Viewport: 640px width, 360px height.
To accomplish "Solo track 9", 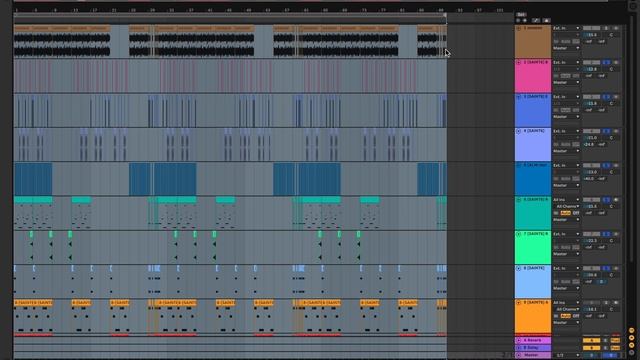I will point(607,302).
